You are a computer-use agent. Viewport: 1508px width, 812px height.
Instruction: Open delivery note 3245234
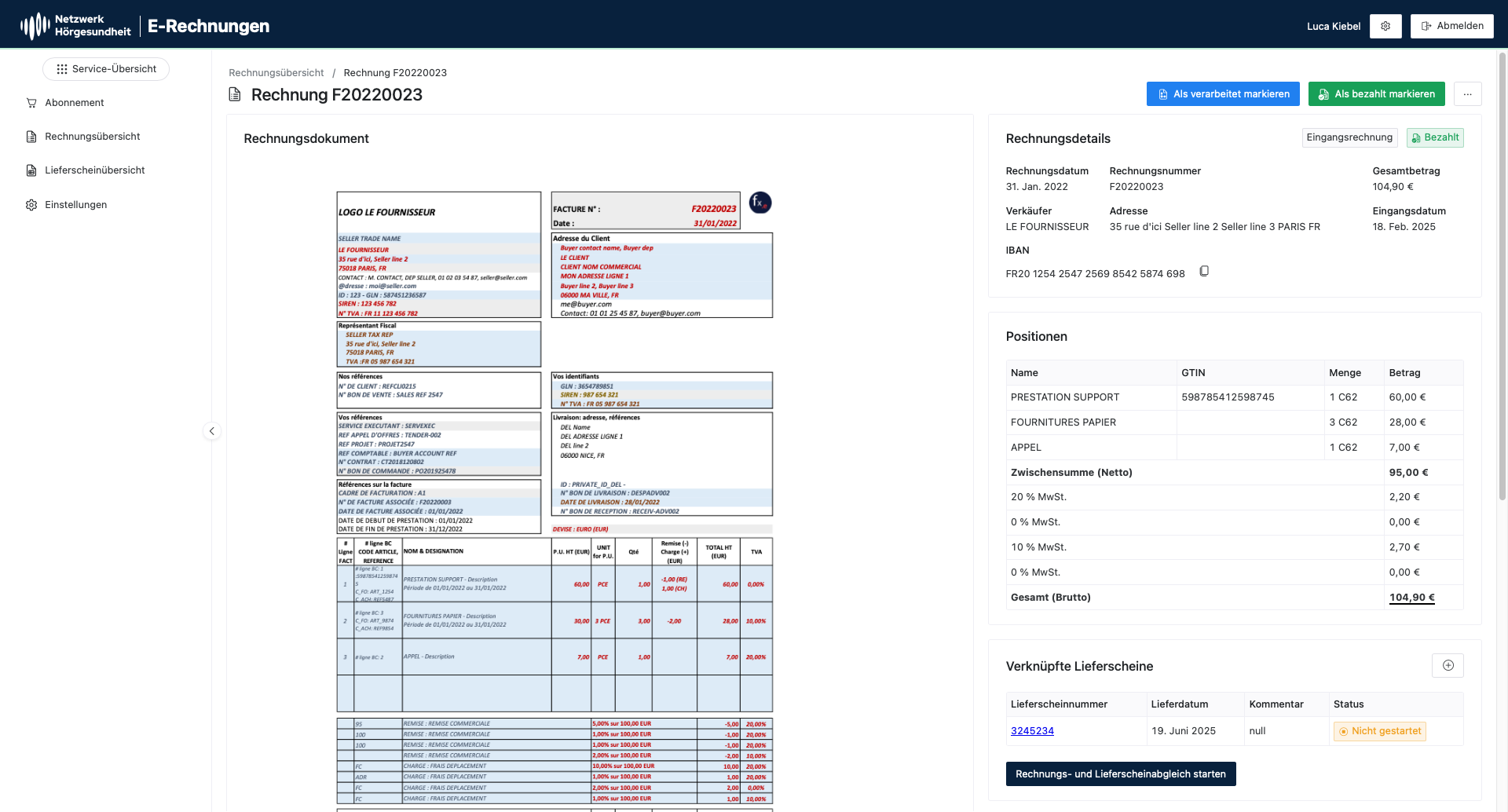[x=1032, y=730]
